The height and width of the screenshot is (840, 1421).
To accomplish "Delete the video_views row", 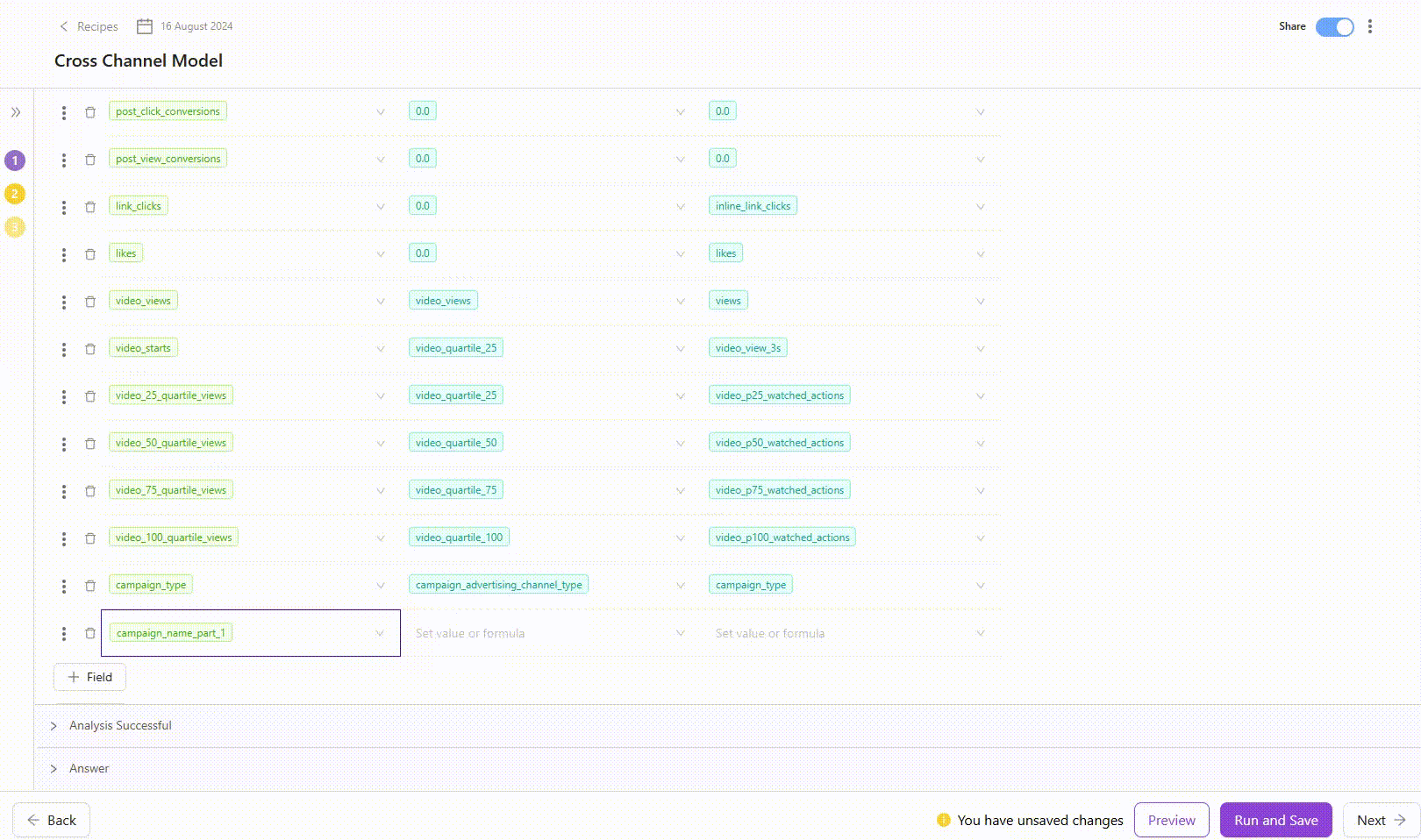I will pos(90,302).
